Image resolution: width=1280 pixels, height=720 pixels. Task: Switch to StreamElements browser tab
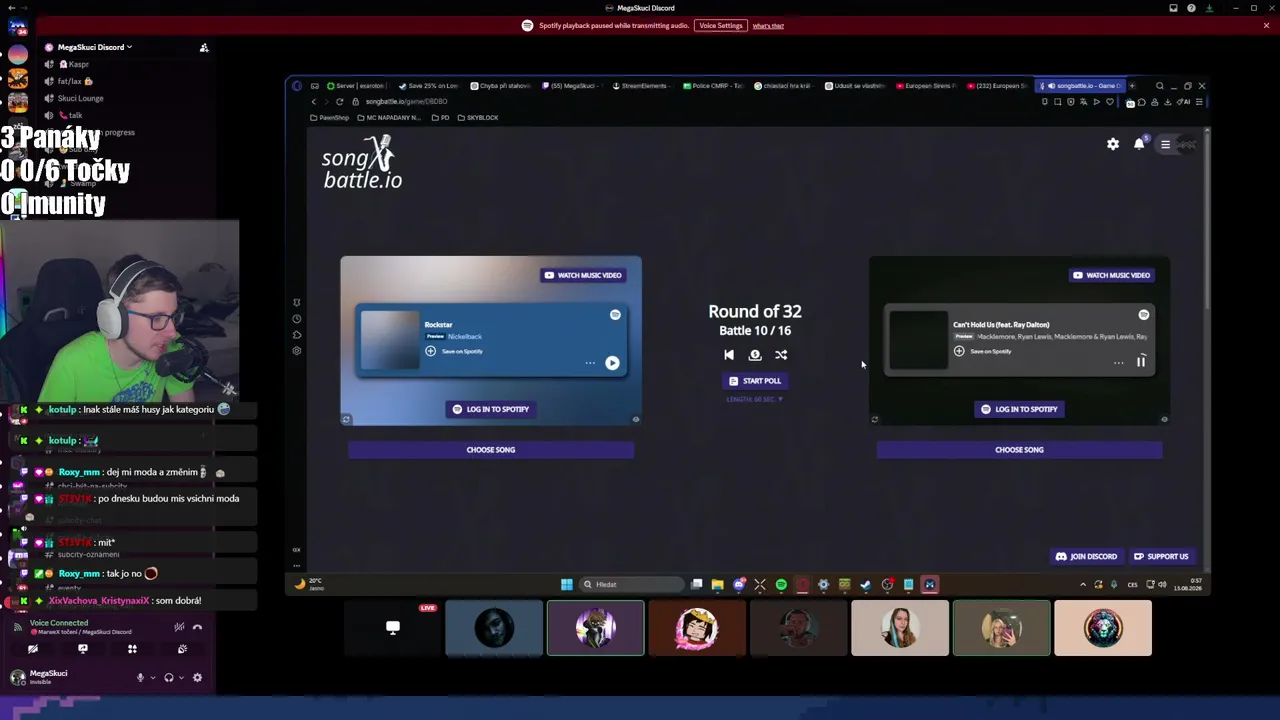[640, 86]
